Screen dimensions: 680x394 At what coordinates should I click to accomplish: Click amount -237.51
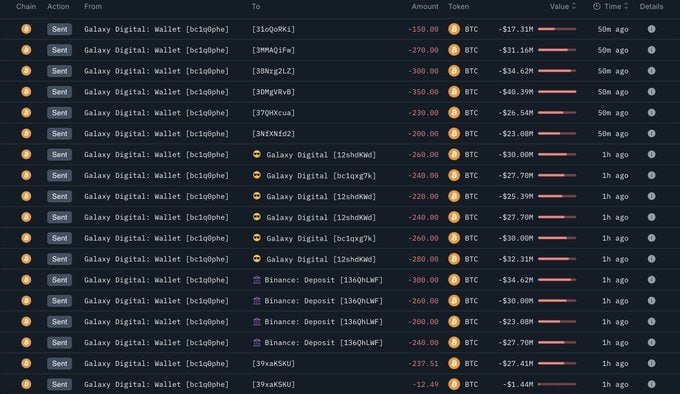click(x=423, y=363)
